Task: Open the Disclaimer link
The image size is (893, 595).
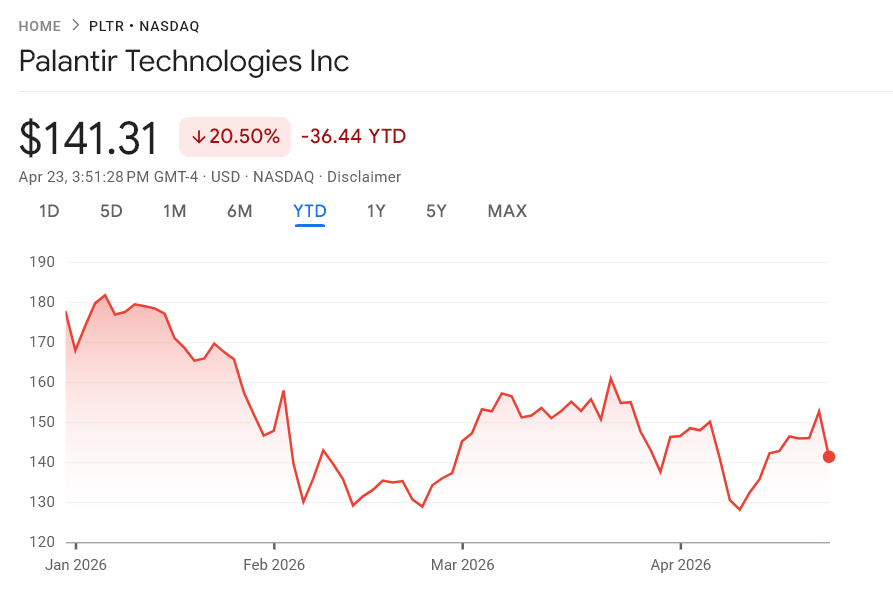Action: point(364,176)
